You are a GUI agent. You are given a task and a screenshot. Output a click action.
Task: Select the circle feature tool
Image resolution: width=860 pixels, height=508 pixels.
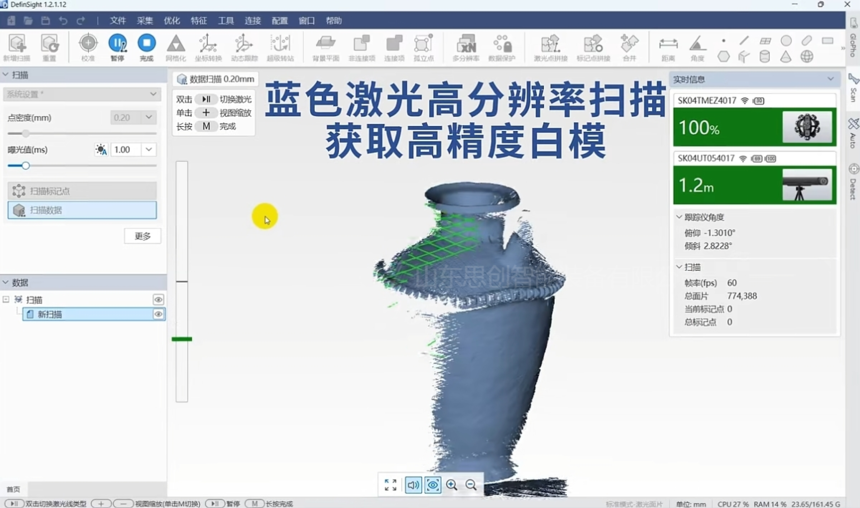[786, 41]
